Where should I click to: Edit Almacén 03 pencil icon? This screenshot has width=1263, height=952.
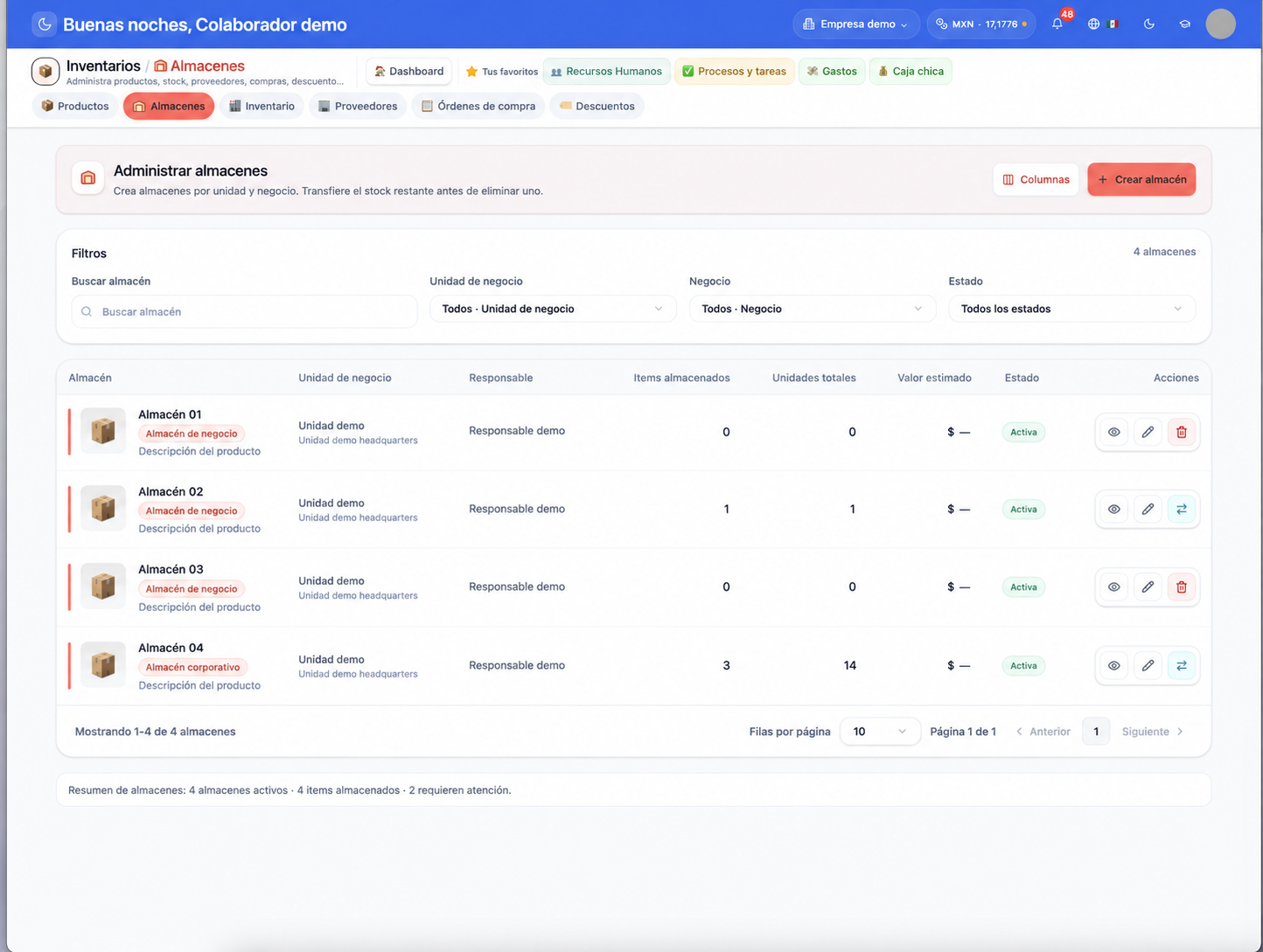coord(1148,587)
